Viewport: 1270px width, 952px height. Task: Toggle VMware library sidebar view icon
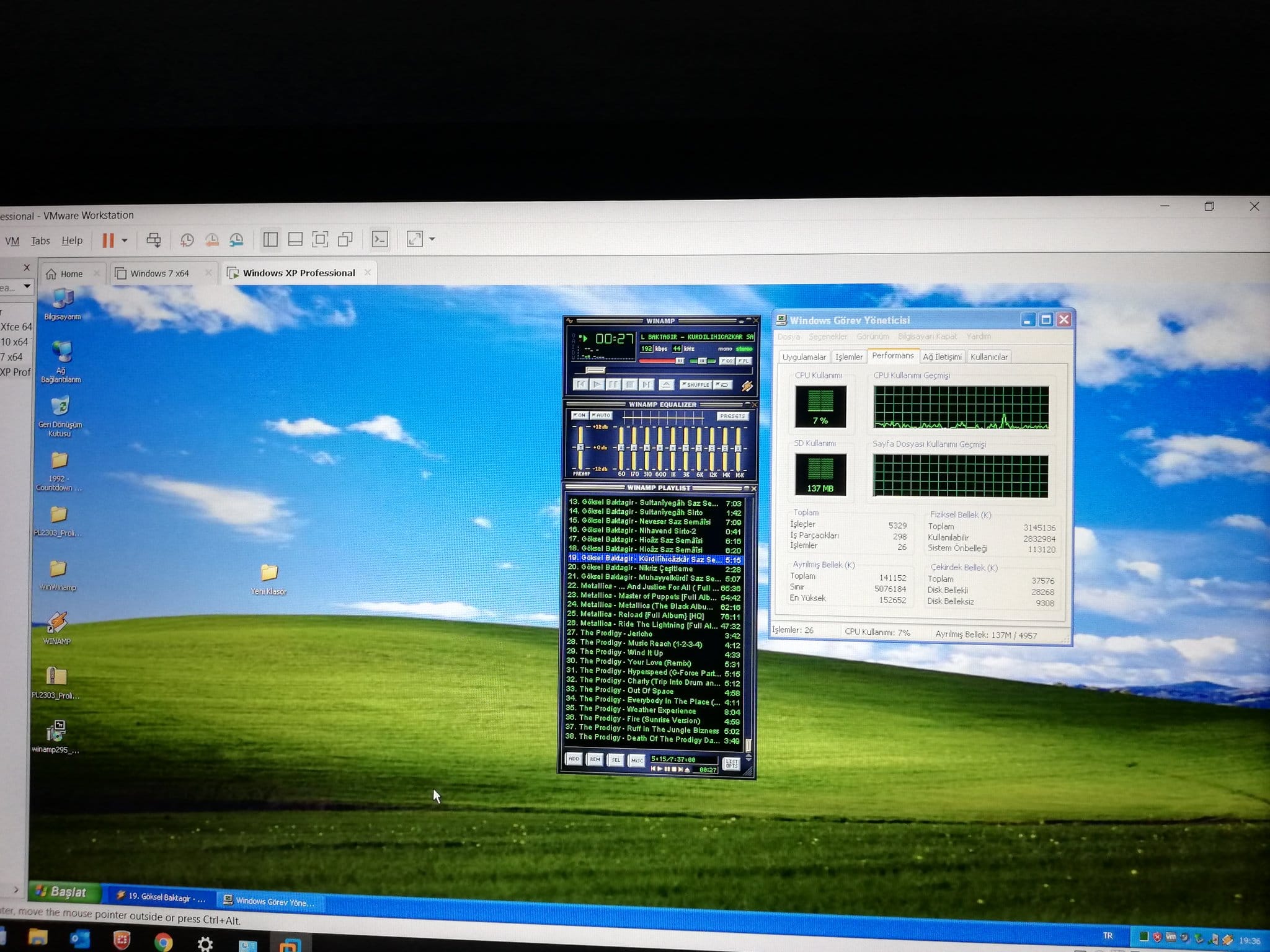[x=270, y=239]
